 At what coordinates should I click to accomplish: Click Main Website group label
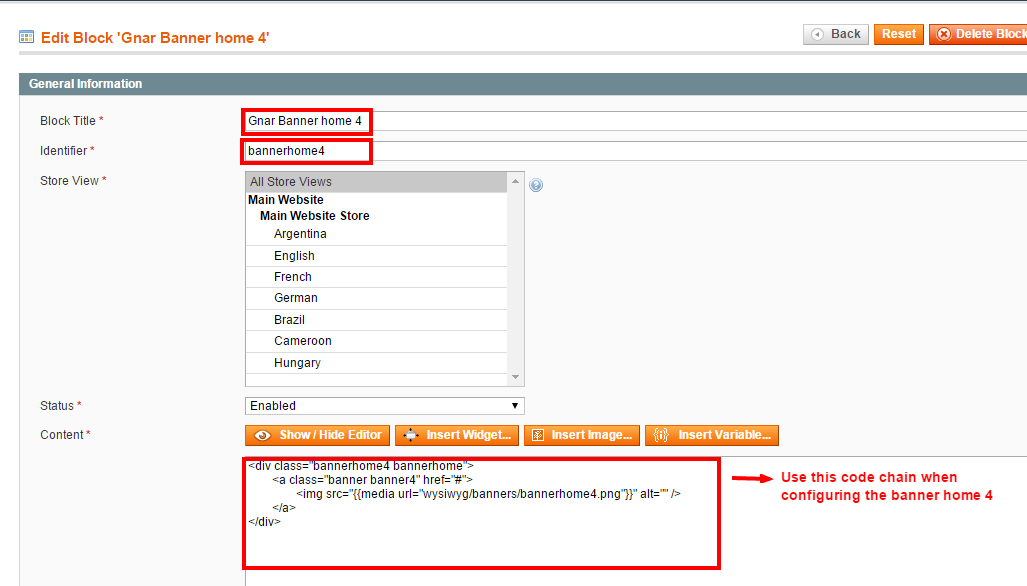[x=286, y=200]
